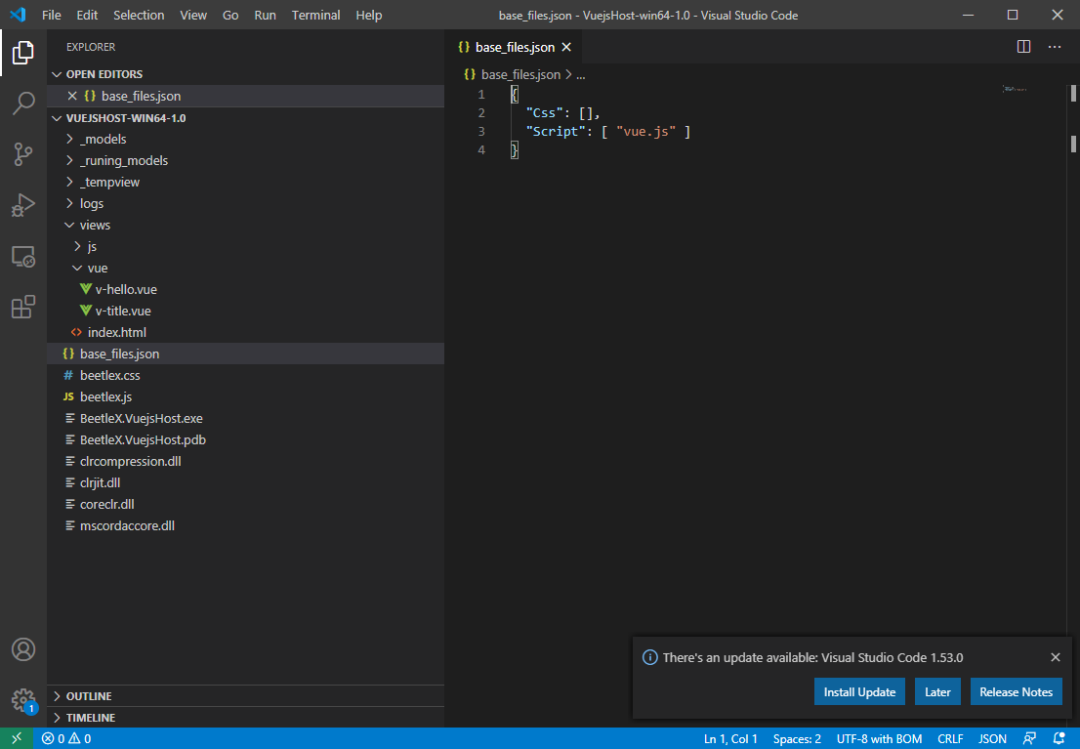Close base_files.json in Open Editors list
The width and height of the screenshot is (1080, 749).
click(72, 96)
